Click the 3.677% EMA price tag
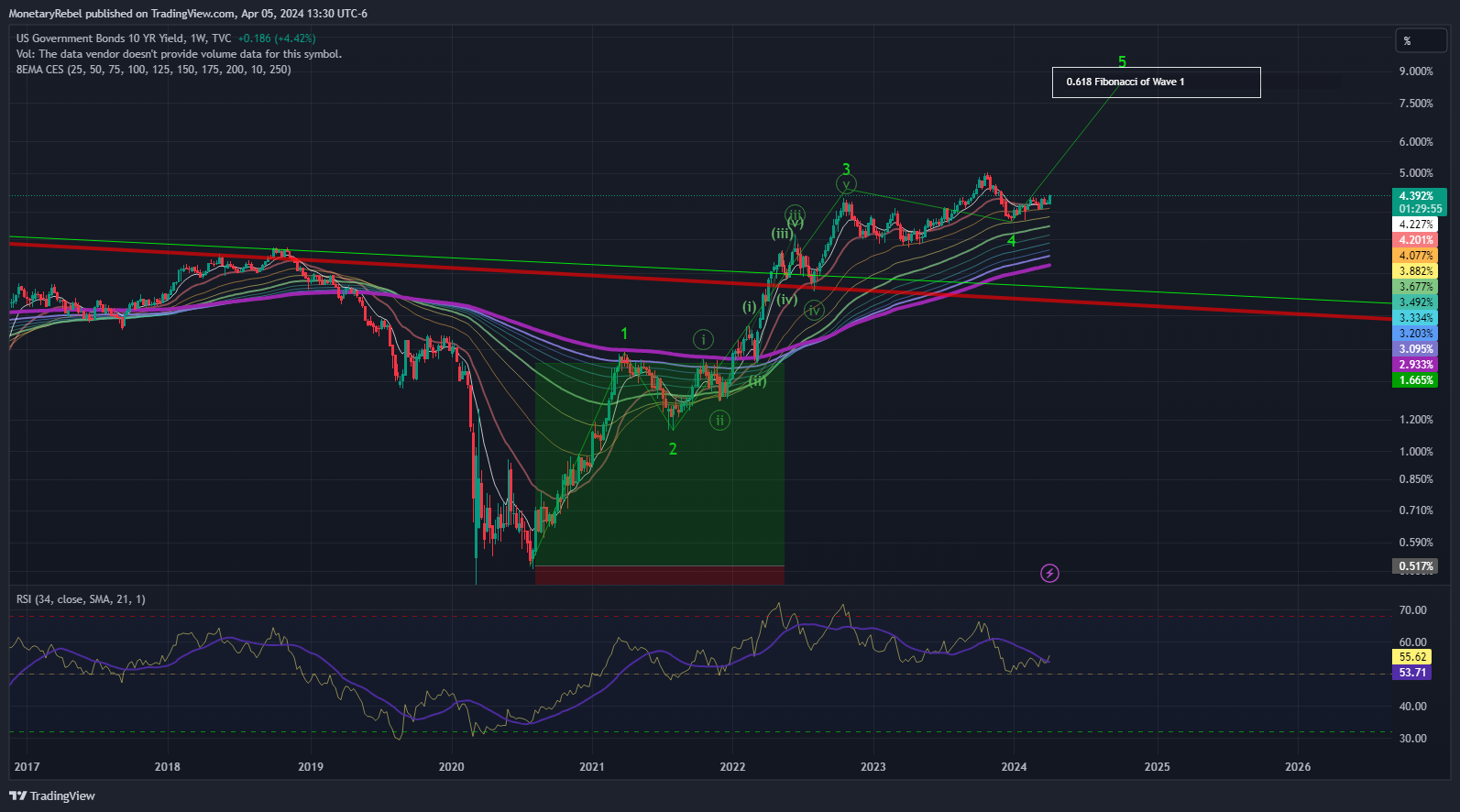The height and width of the screenshot is (812, 1460). click(x=1415, y=287)
